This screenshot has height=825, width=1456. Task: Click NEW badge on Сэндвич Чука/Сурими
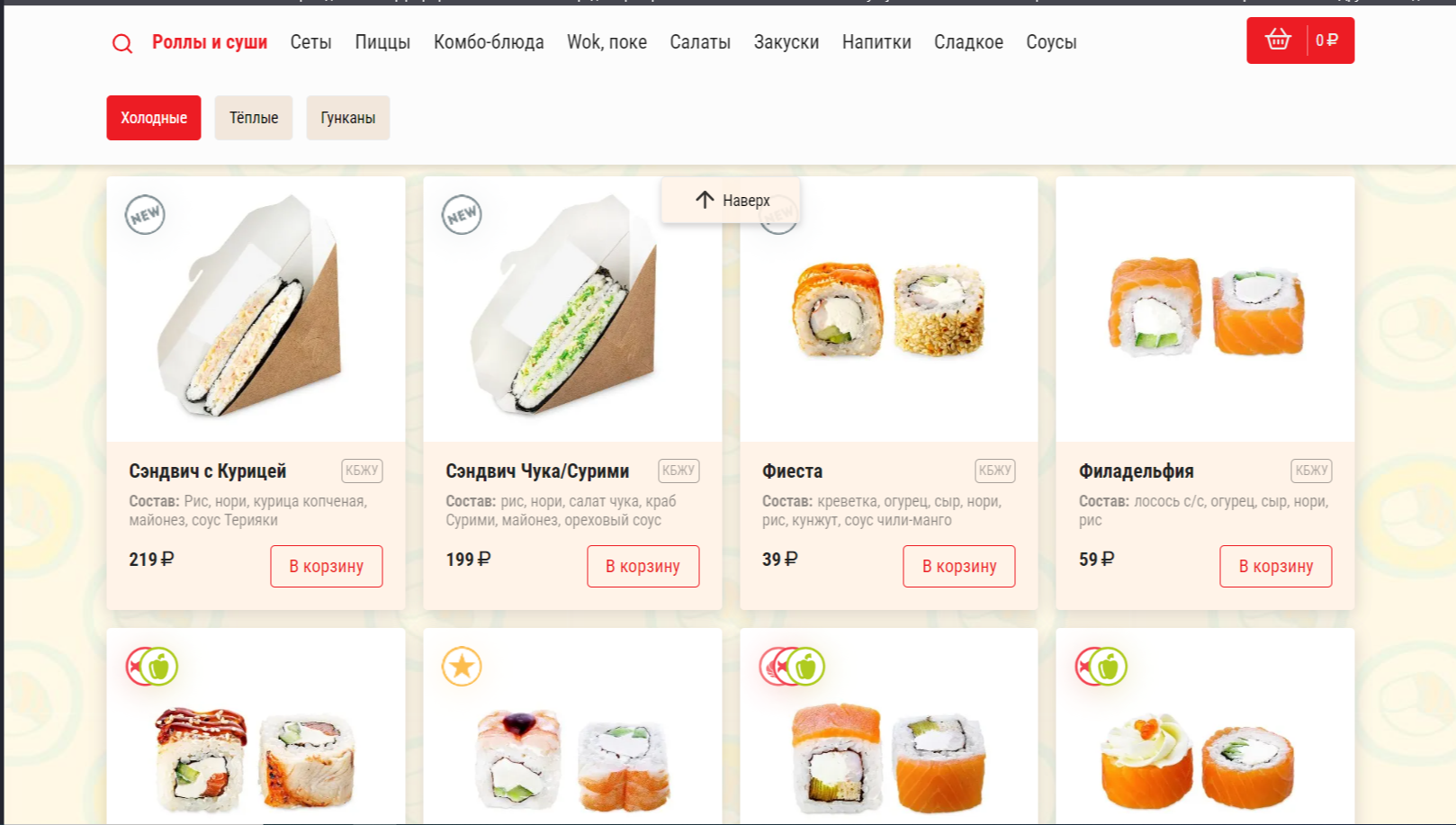tap(462, 215)
